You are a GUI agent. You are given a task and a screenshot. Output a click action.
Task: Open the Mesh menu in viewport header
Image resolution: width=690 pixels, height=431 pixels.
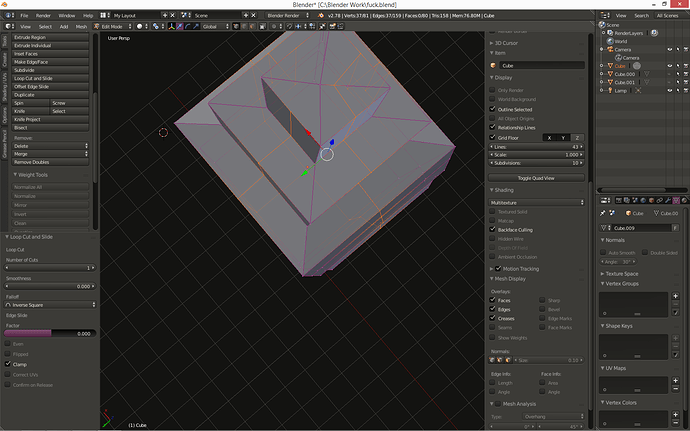pyautogui.click(x=81, y=27)
